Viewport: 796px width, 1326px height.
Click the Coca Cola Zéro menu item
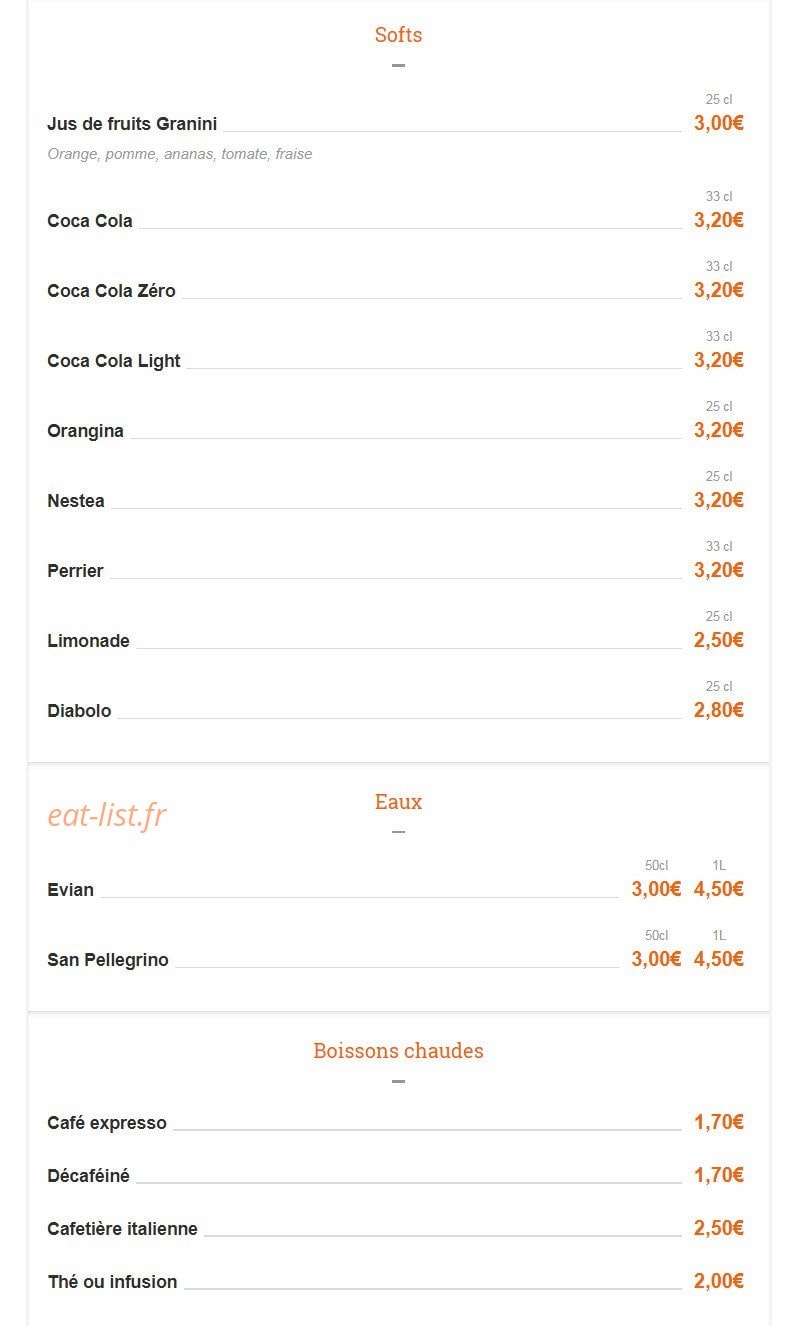tap(111, 291)
